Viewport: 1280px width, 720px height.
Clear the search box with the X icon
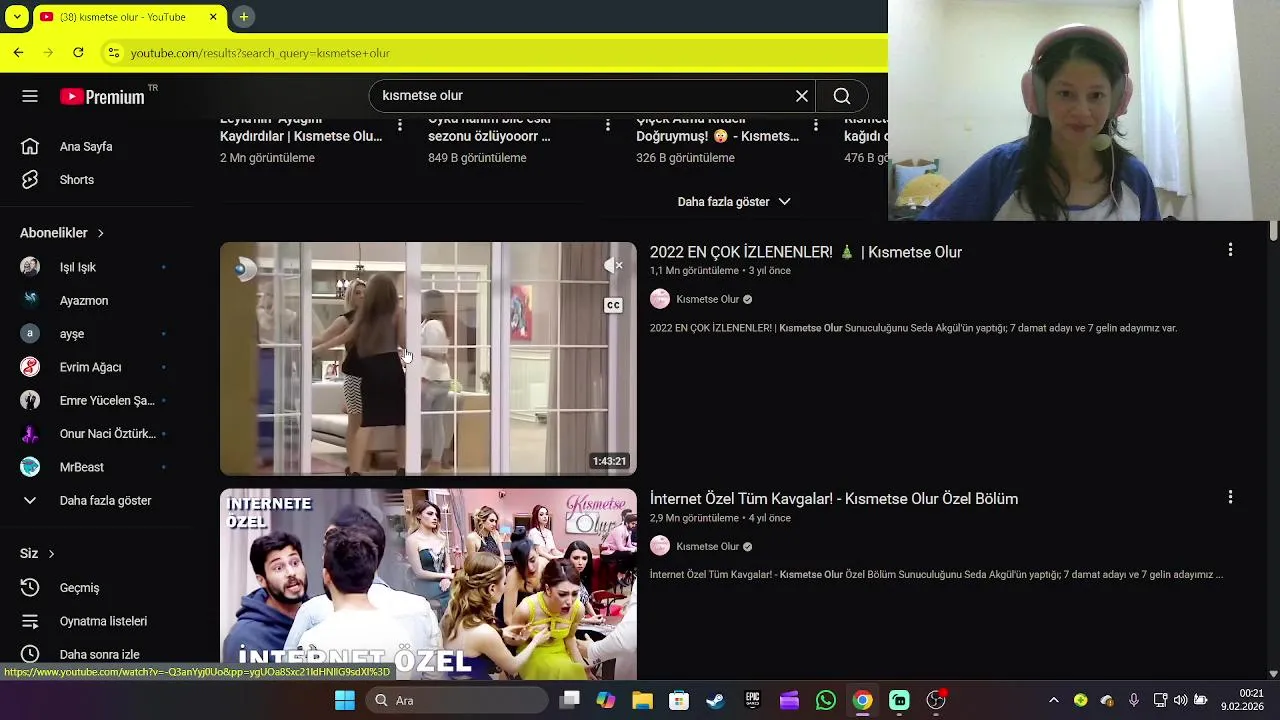click(802, 96)
